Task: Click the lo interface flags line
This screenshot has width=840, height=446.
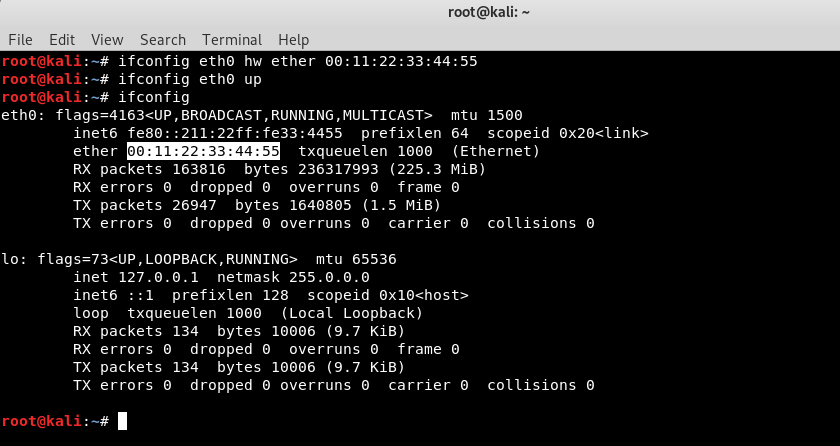Action: pyautogui.click(x=199, y=259)
